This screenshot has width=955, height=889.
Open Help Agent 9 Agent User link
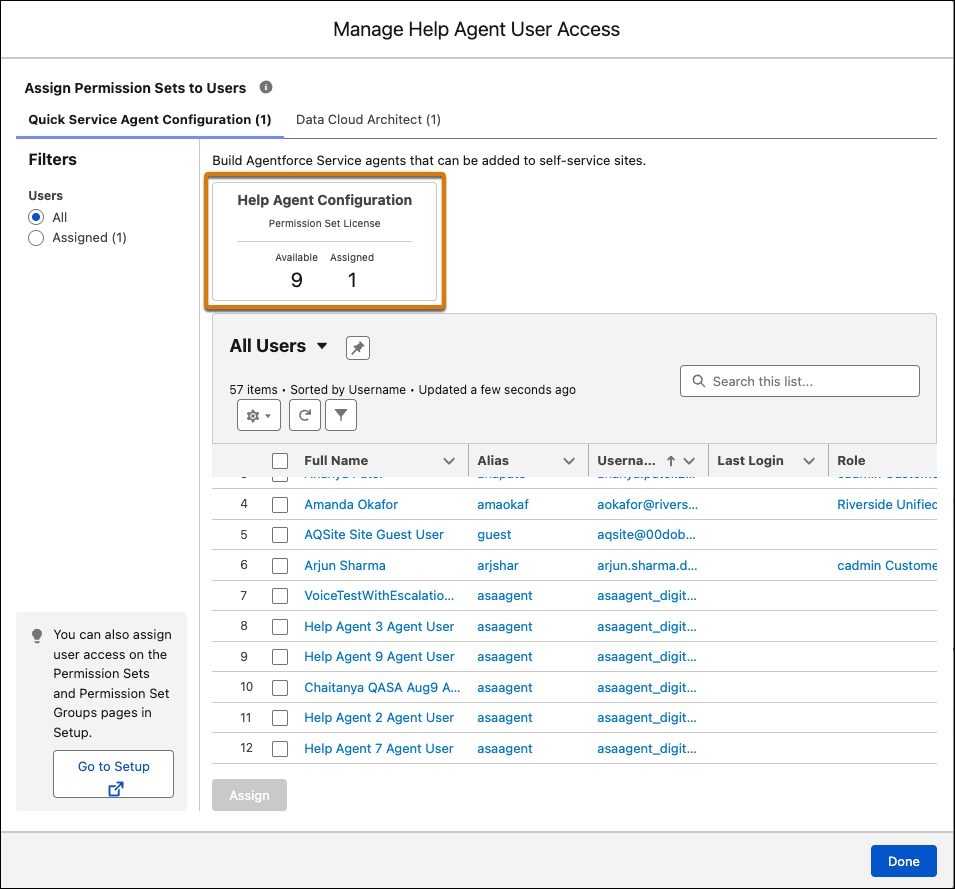[x=379, y=656]
